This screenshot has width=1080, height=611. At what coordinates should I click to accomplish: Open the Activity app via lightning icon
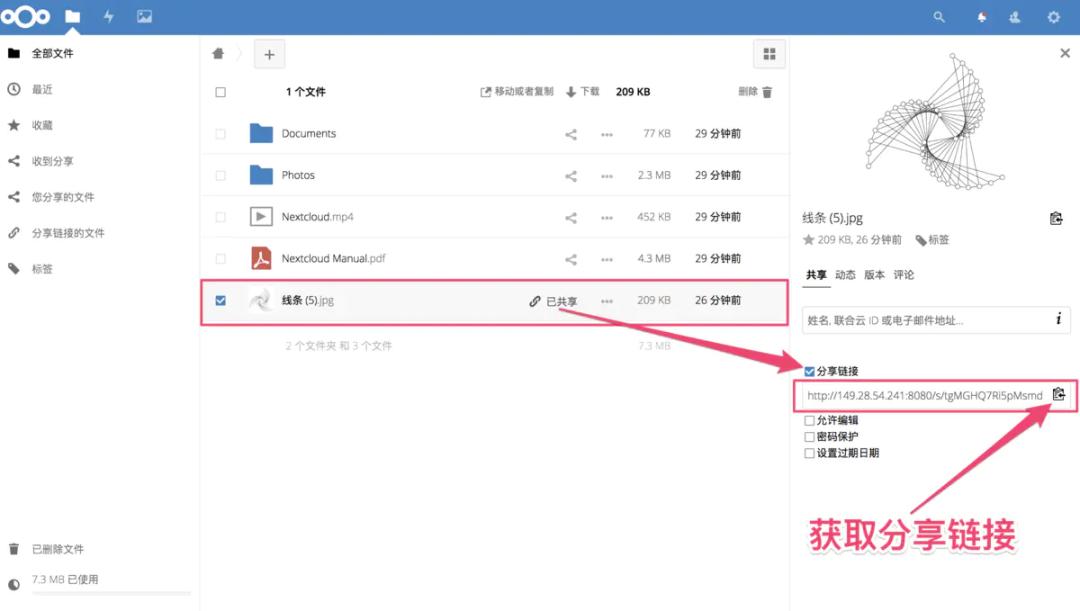coord(110,16)
